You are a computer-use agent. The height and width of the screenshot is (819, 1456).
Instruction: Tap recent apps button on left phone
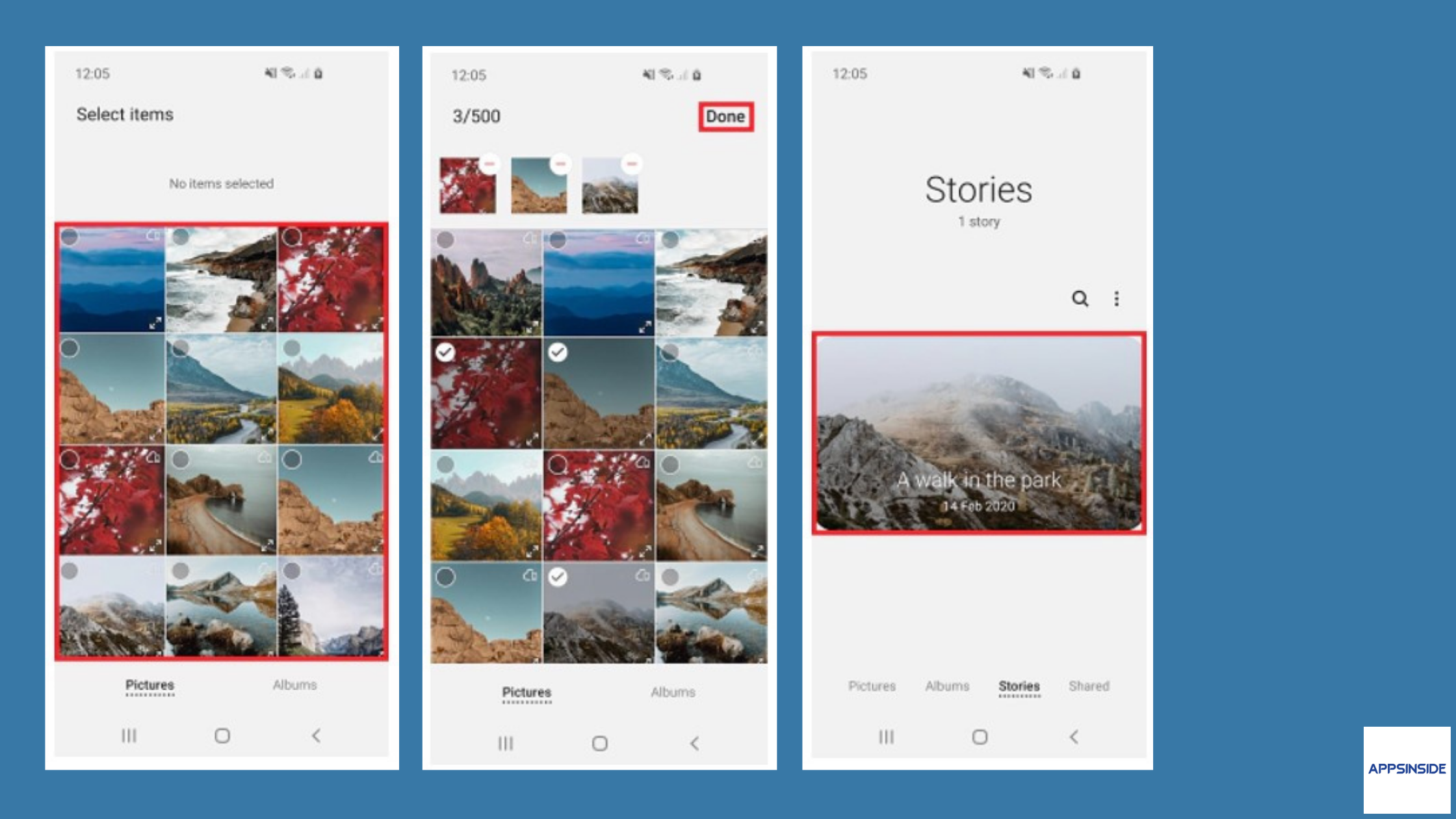pos(129,735)
